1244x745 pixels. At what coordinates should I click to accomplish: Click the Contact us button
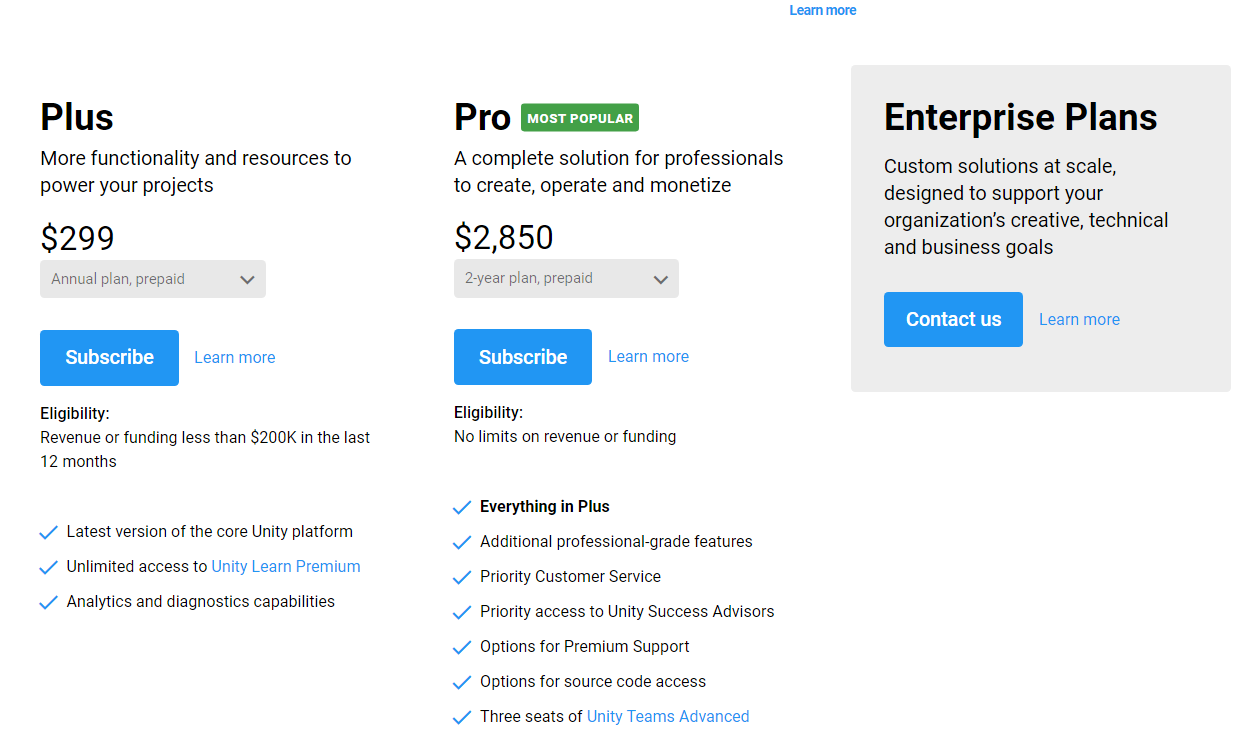(953, 319)
